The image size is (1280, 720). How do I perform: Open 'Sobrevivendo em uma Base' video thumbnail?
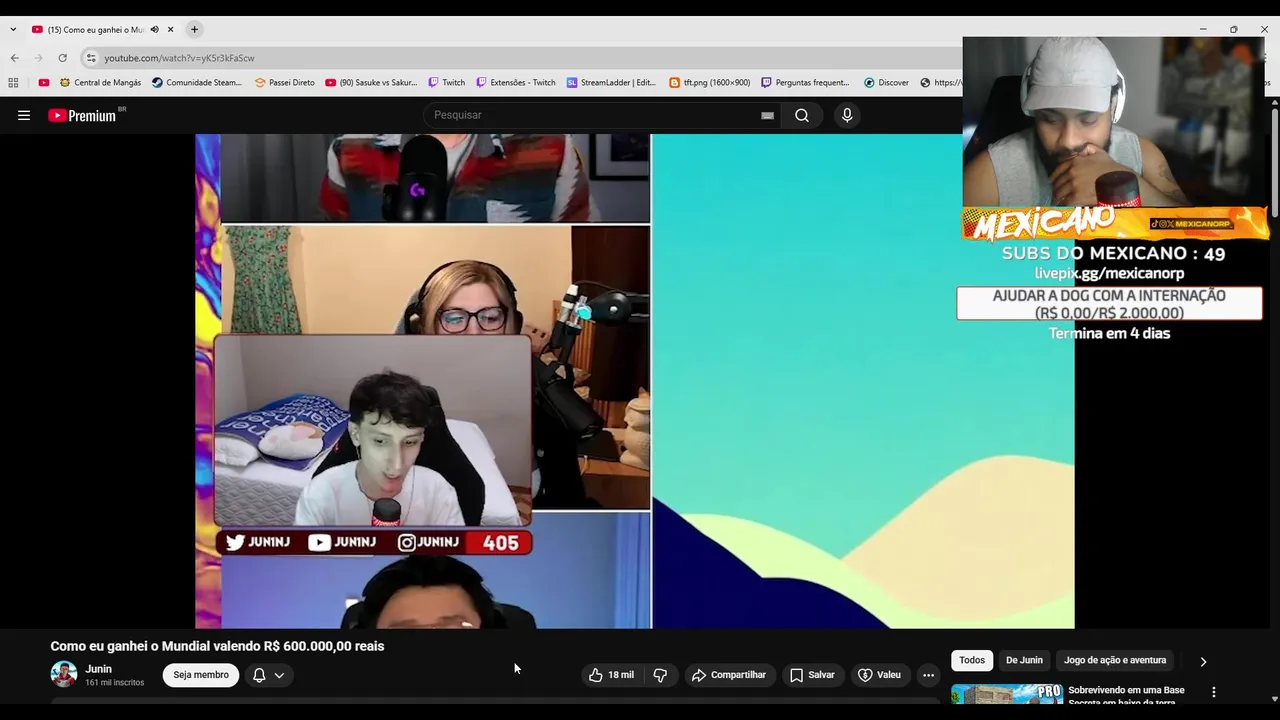1007,693
